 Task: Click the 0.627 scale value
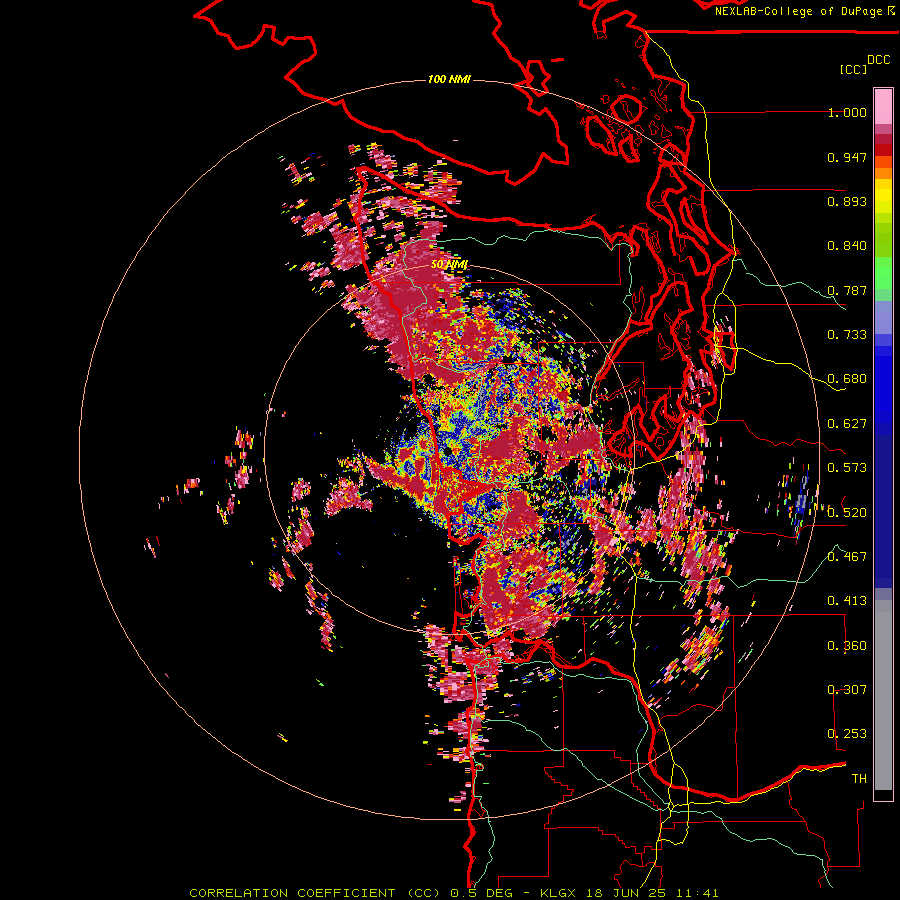[x=847, y=424]
